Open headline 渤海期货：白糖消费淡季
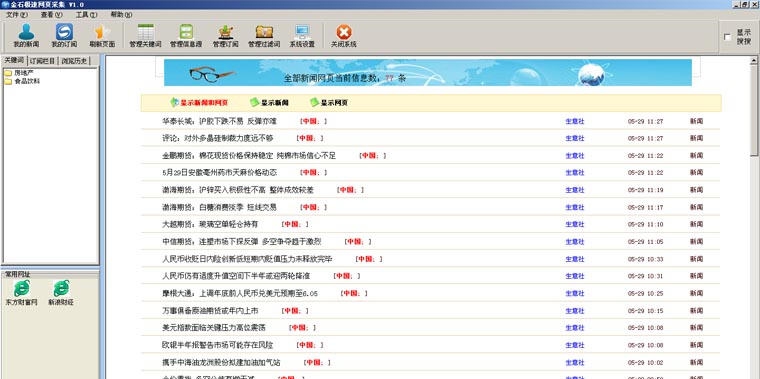This screenshot has height=379, width=760. (220, 207)
